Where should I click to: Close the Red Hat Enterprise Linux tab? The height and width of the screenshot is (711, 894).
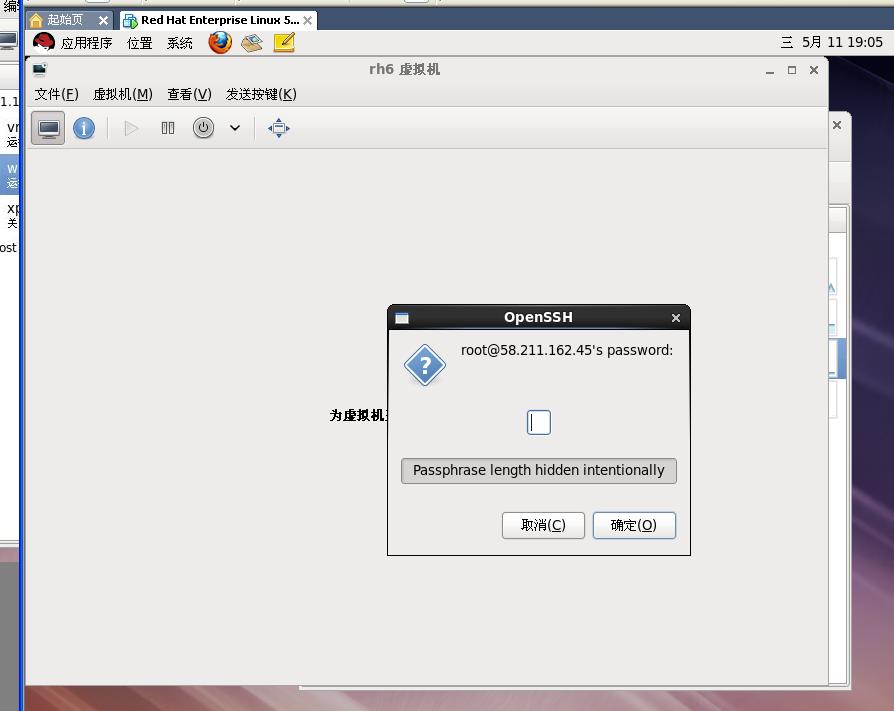coord(307,21)
